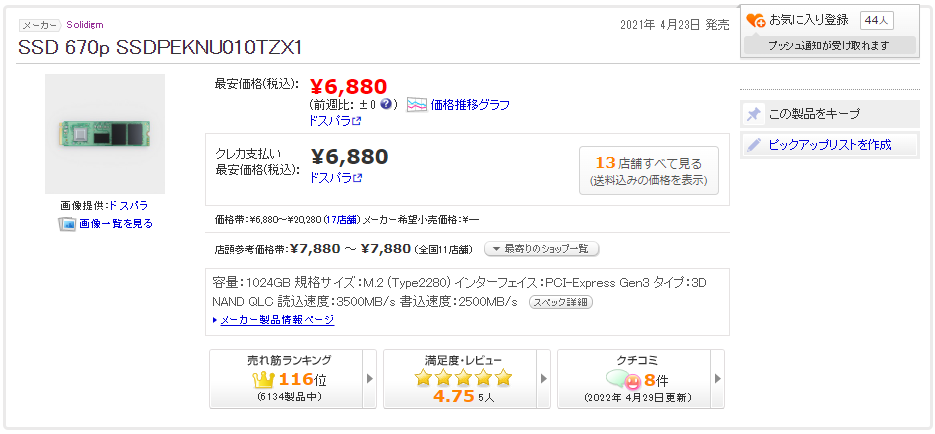This screenshot has width=935, height=434.
Task: Expand arrow beside 売れ筋ランキング panel
Action: (x=370, y=379)
